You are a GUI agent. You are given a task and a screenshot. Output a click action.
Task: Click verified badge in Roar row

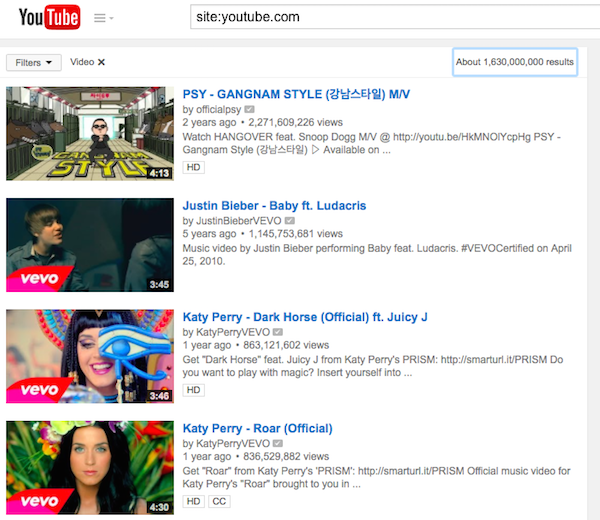(278, 443)
